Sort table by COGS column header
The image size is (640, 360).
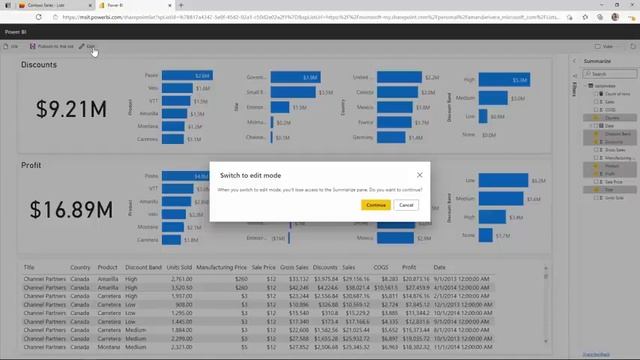click(x=381, y=267)
